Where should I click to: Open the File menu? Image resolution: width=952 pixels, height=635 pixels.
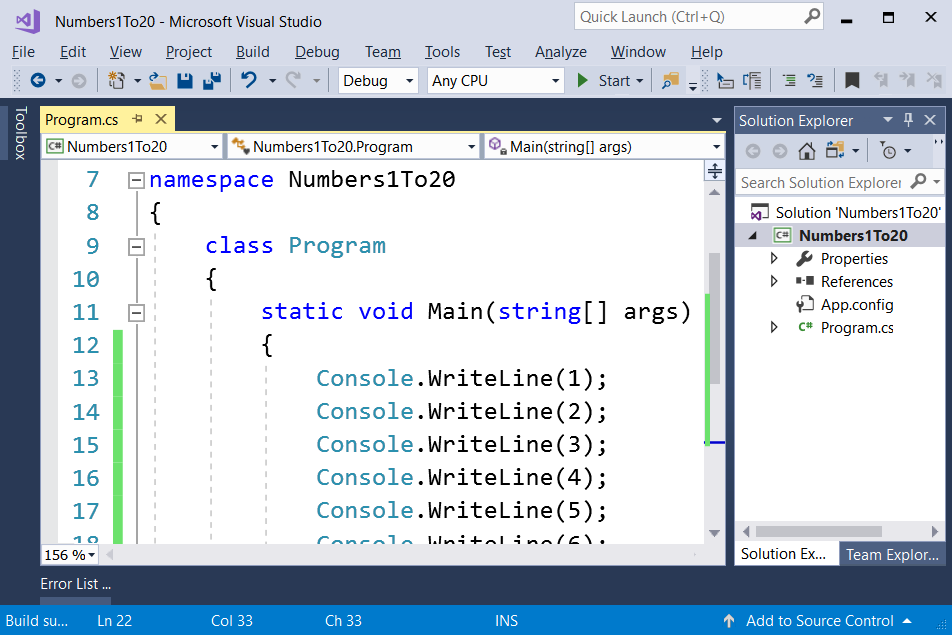click(x=24, y=52)
